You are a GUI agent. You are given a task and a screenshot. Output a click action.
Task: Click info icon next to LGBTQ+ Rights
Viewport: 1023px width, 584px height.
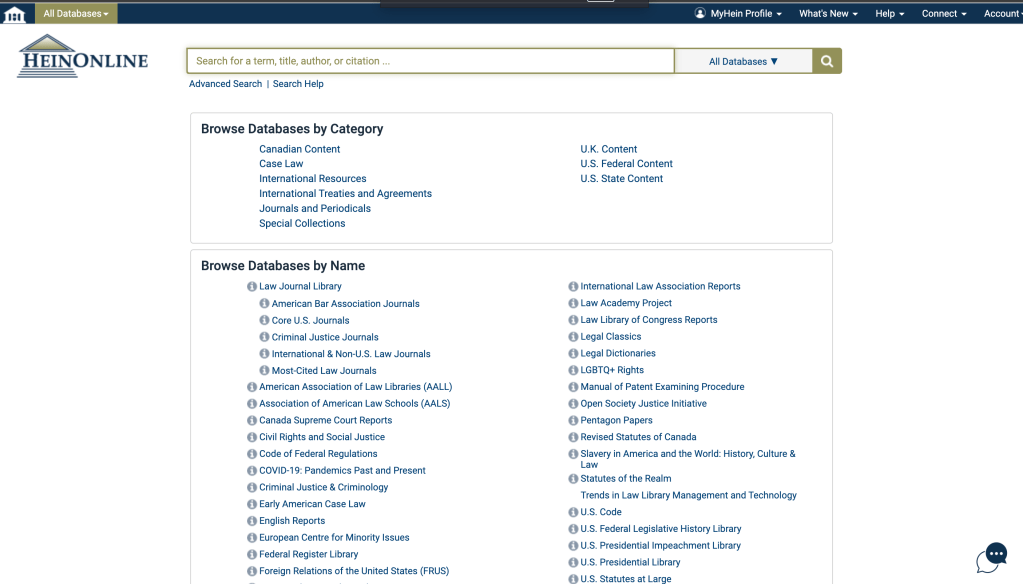tap(573, 370)
